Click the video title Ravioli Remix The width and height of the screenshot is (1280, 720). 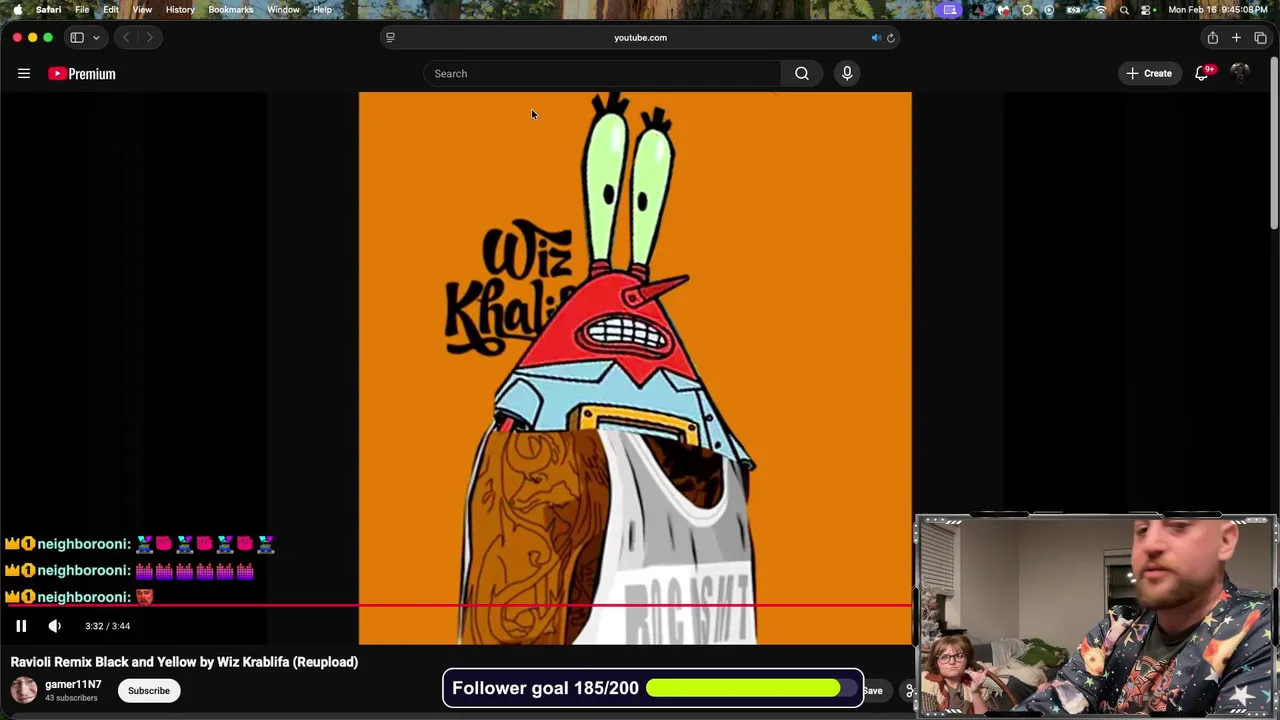[184, 662]
